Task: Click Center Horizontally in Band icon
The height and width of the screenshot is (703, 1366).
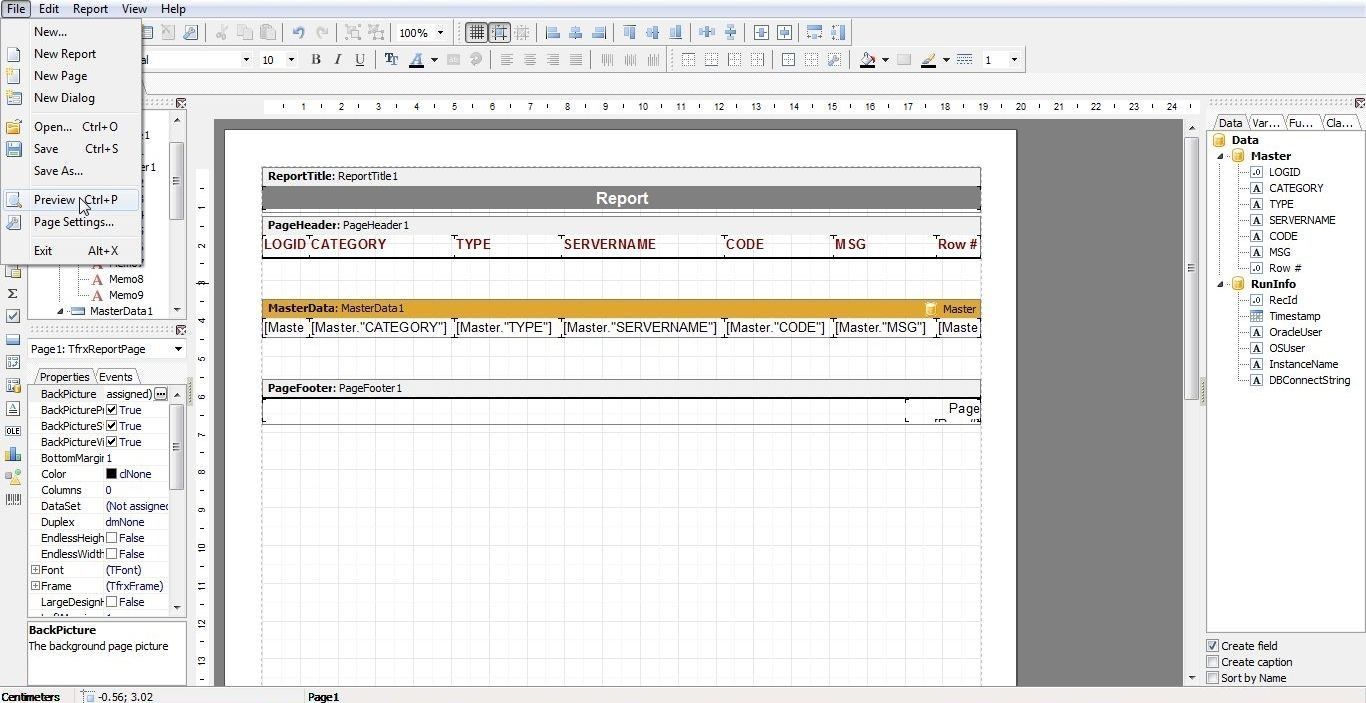Action: pyautogui.click(x=761, y=32)
